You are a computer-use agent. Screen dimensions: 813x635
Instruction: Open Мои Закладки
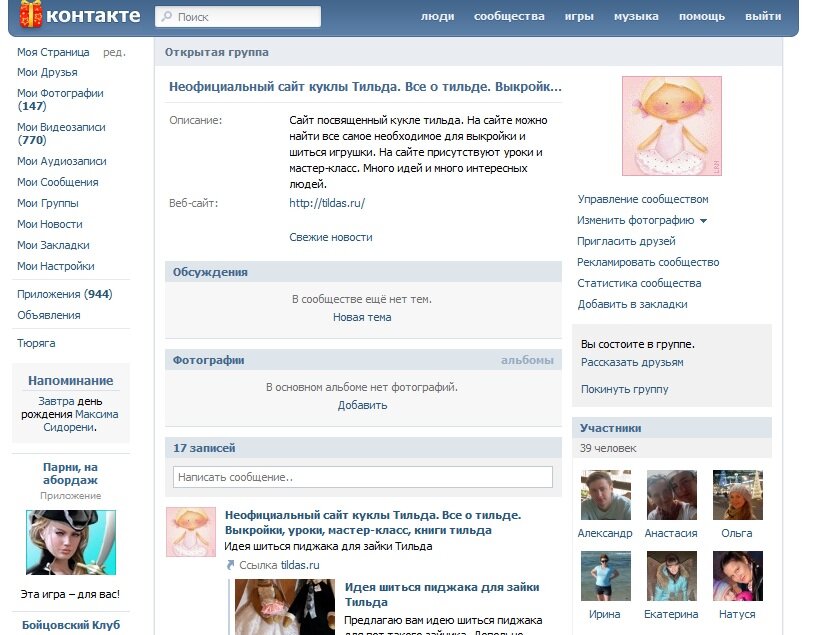[x=53, y=245]
